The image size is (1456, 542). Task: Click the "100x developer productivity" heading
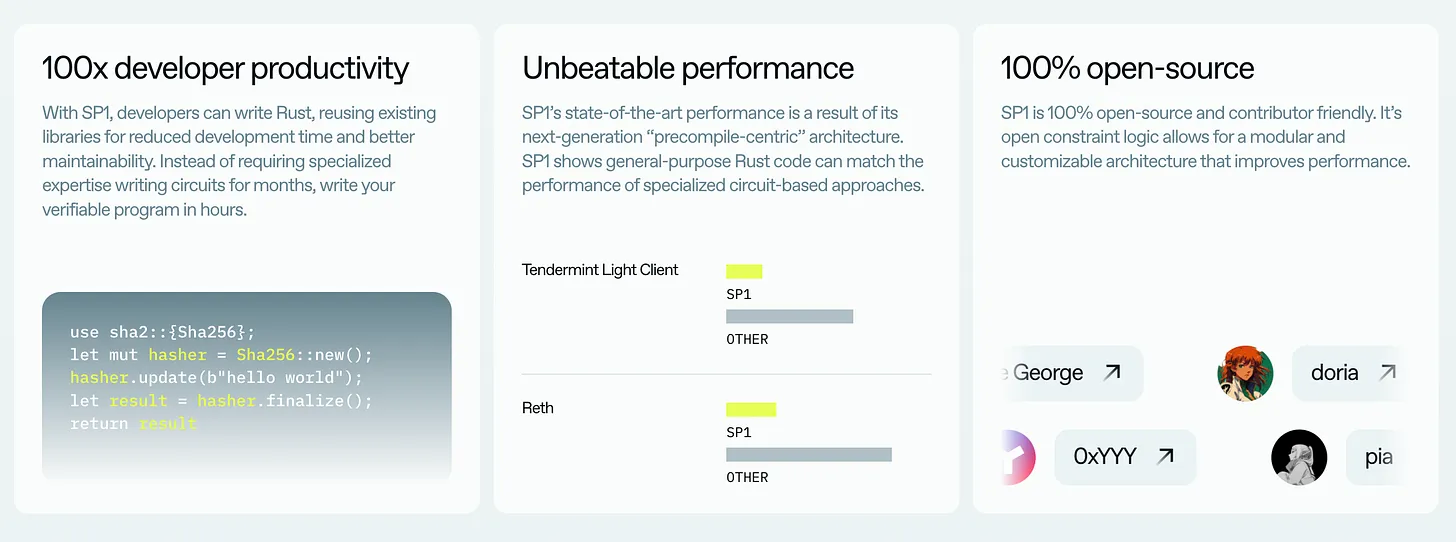225,68
